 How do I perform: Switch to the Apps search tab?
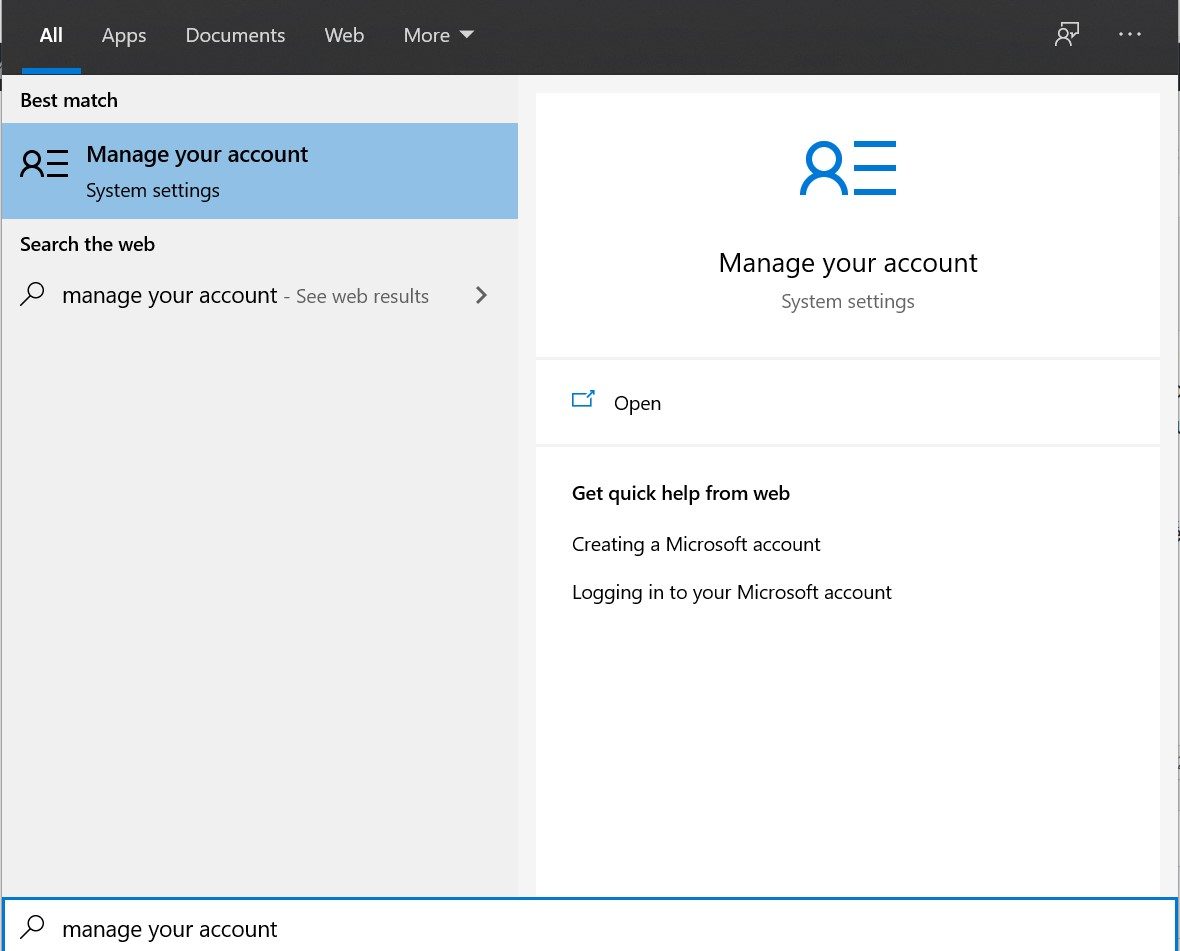click(x=124, y=35)
